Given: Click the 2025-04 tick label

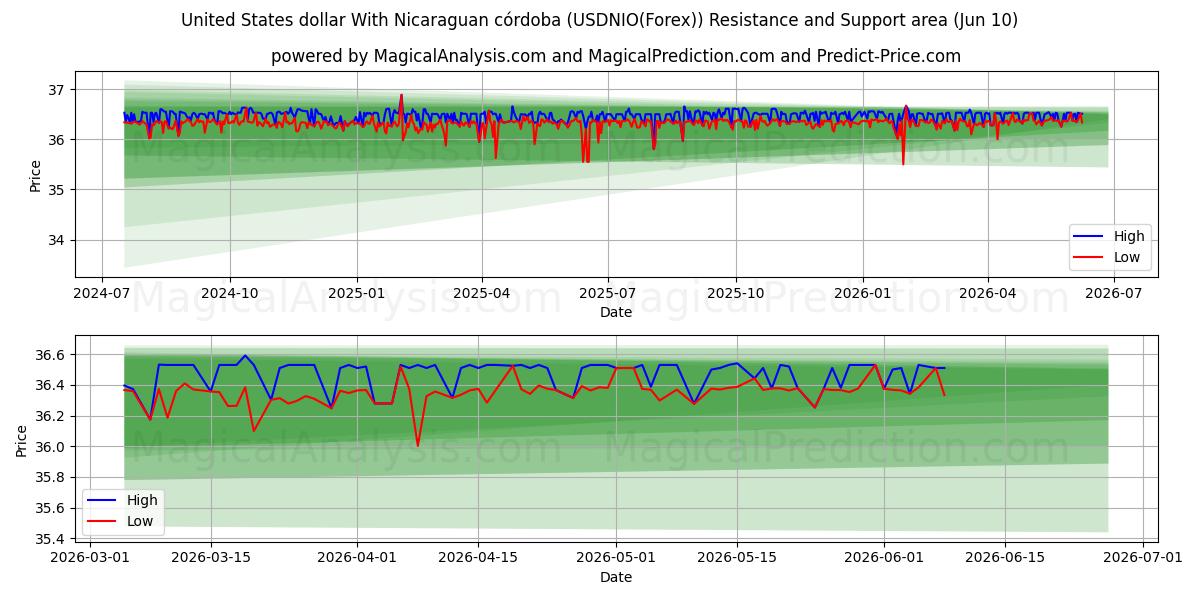Looking at the screenshot, I should pyautogui.click(x=482, y=293).
